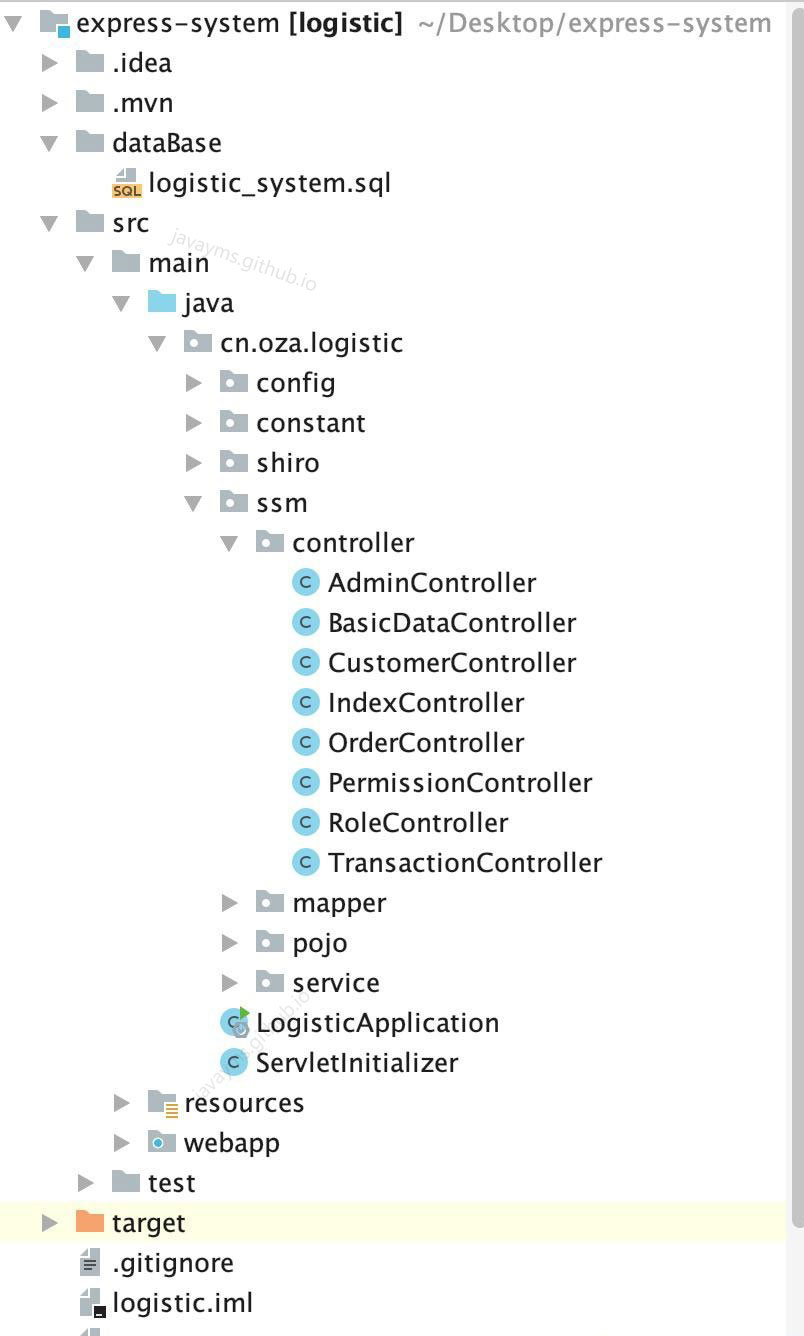Click the webapp web-folder icon
This screenshot has width=804, height=1336.
(x=160, y=1142)
